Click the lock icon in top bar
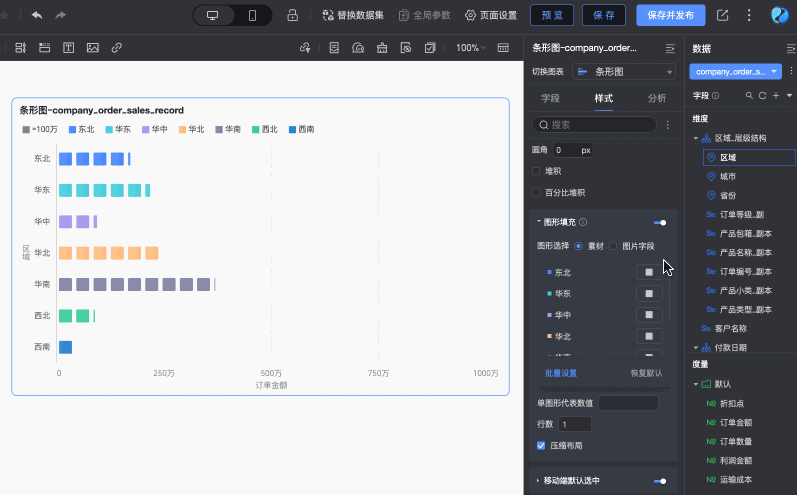 tap(292, 15)
